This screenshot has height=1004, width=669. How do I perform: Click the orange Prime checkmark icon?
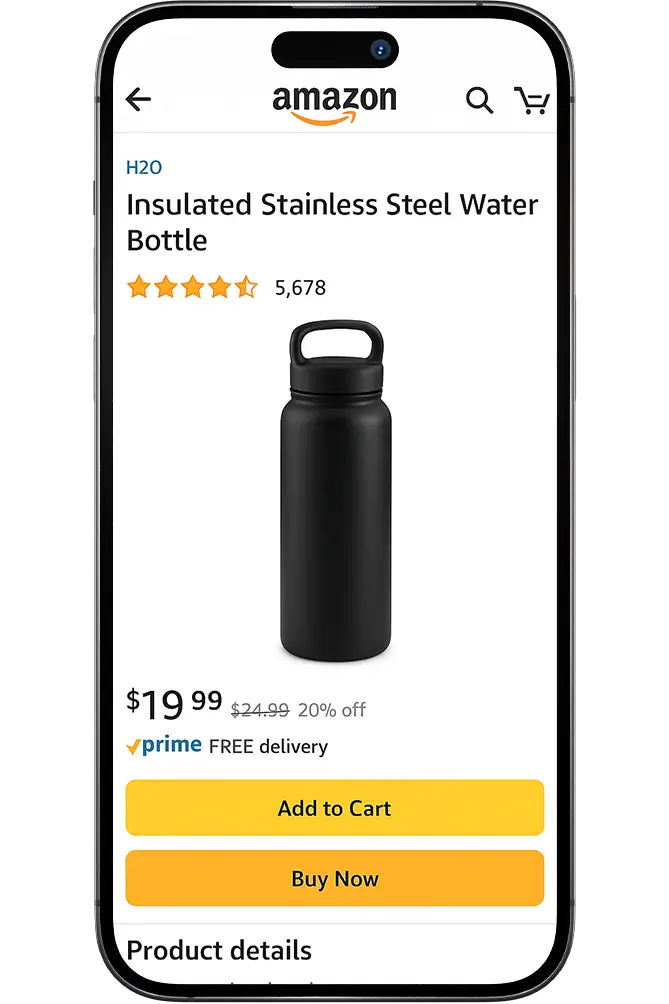pyautogui.click(x=133, y=747)
